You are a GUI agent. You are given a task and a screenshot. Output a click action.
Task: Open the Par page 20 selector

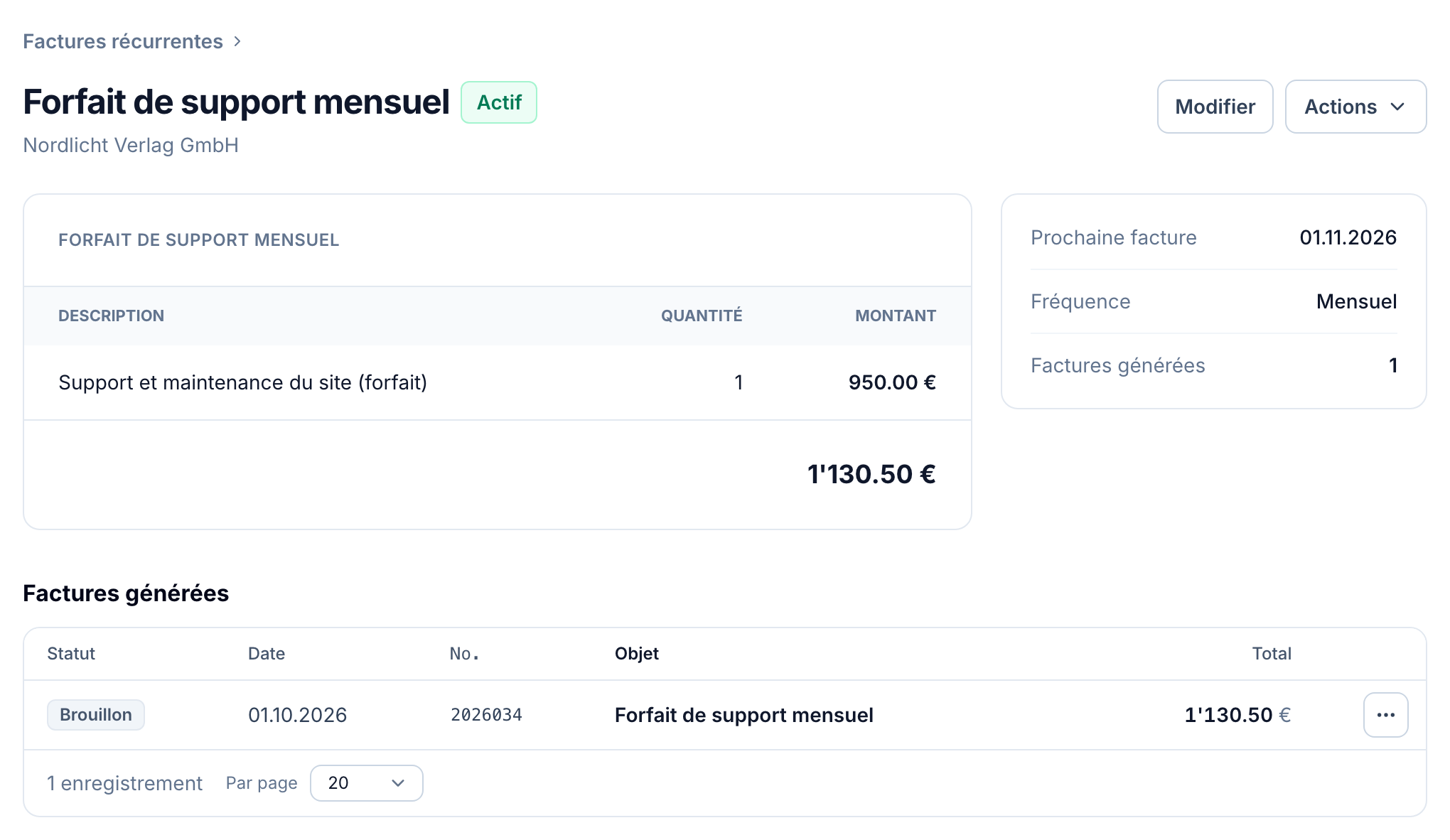pos(367,783)
